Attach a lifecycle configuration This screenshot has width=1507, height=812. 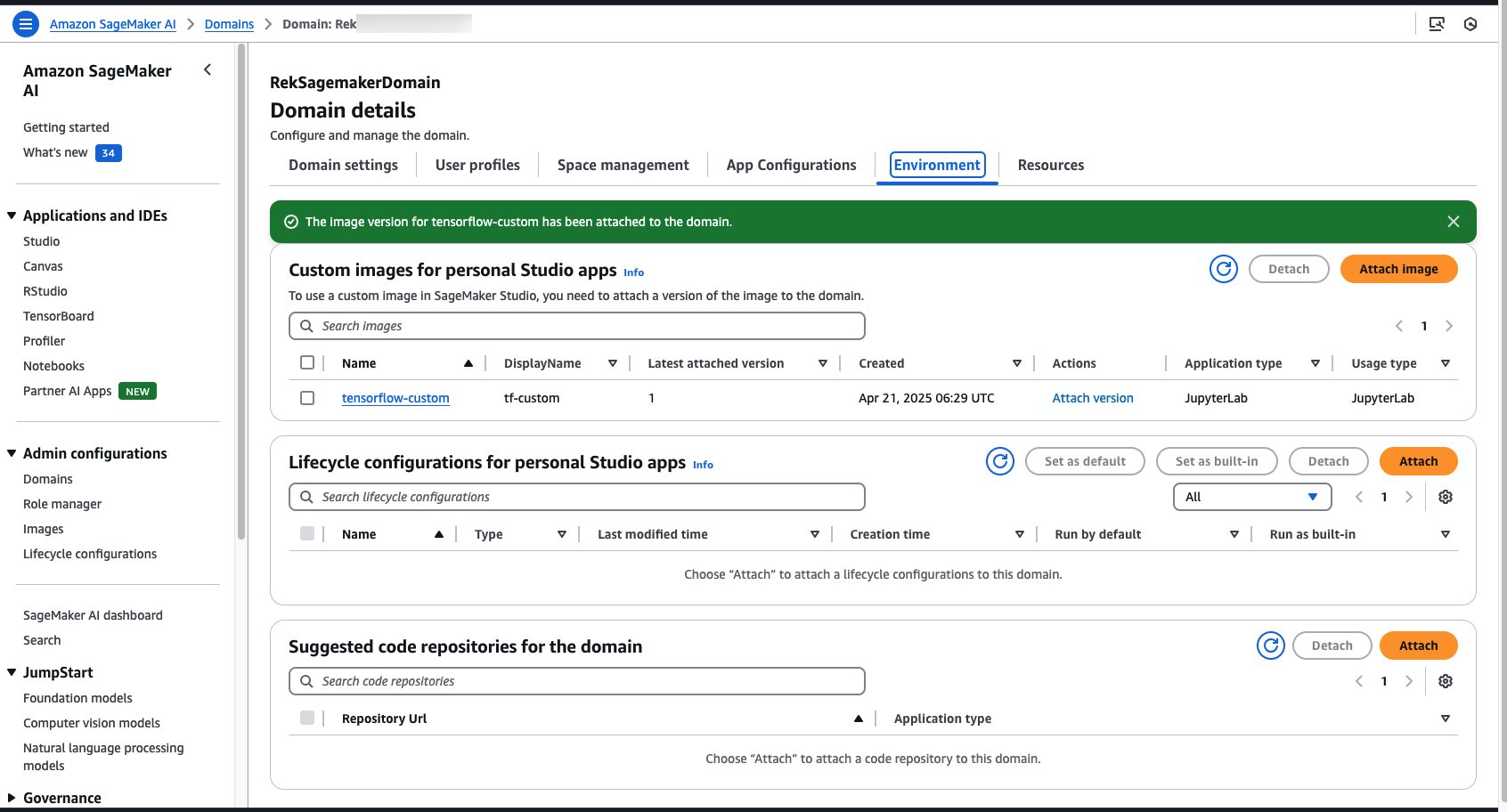tap(1418, 461)
